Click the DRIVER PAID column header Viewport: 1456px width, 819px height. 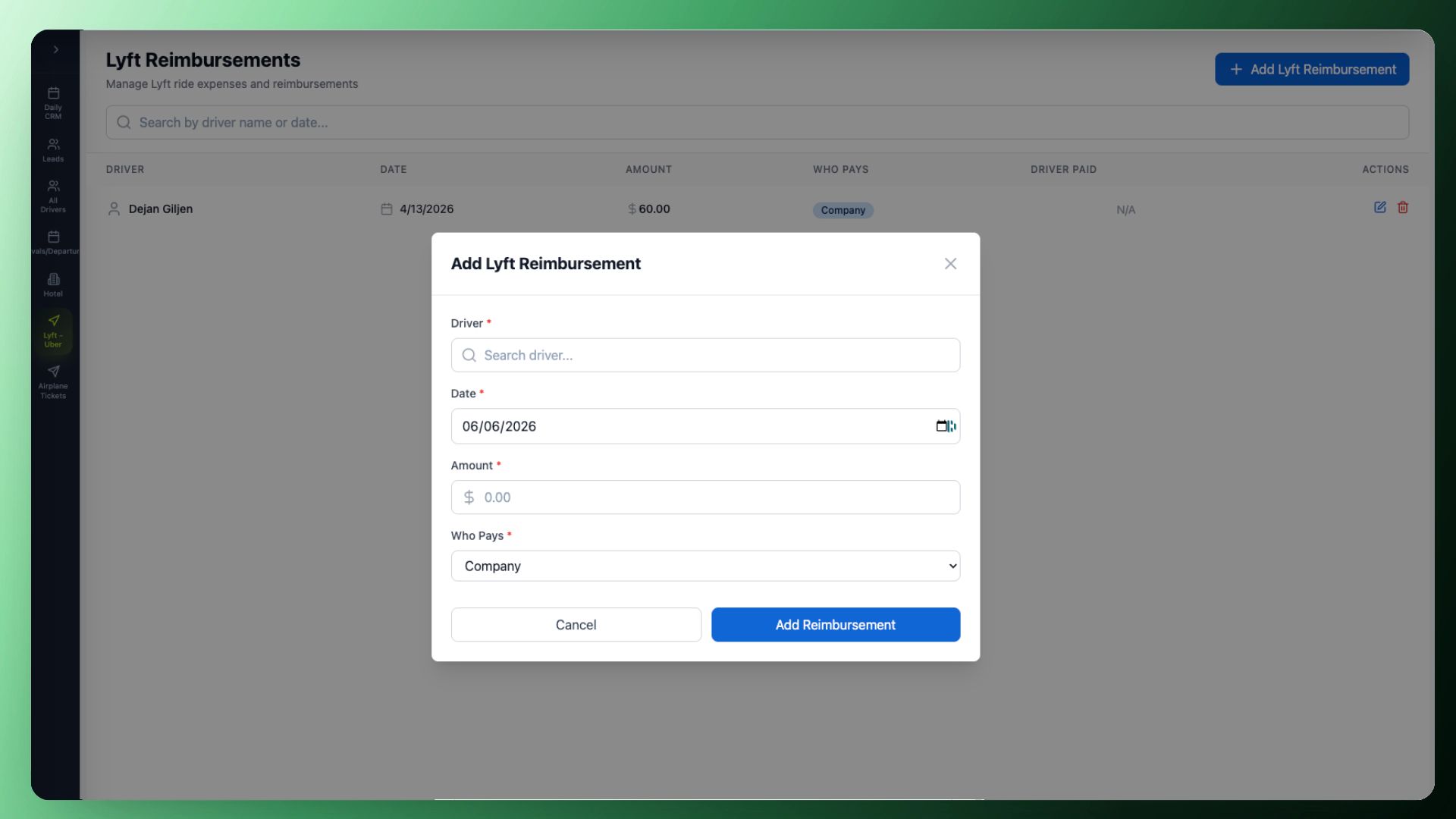point(1063,169)
